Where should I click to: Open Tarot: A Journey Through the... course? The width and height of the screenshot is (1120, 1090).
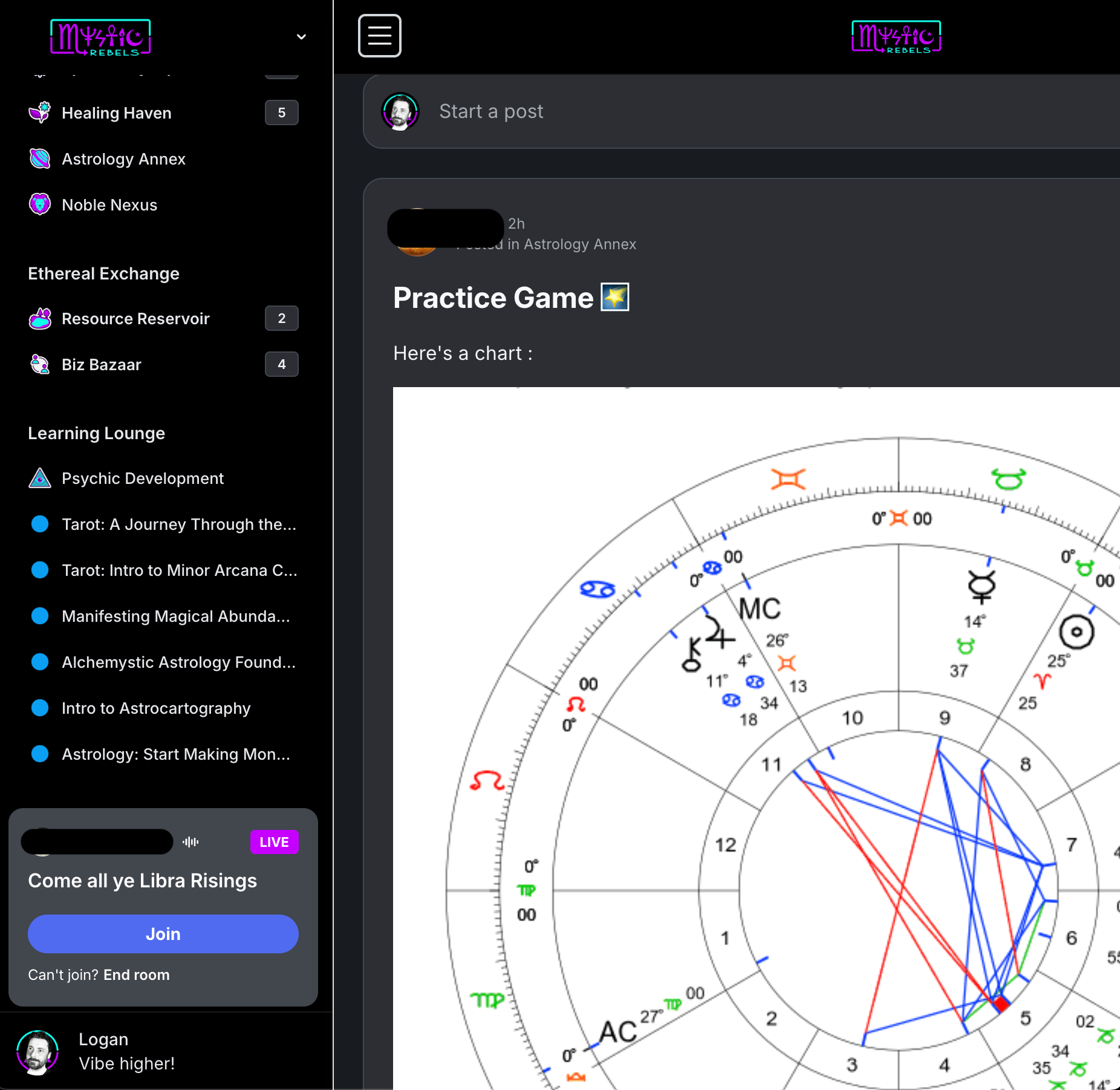(x=178, y=524)
